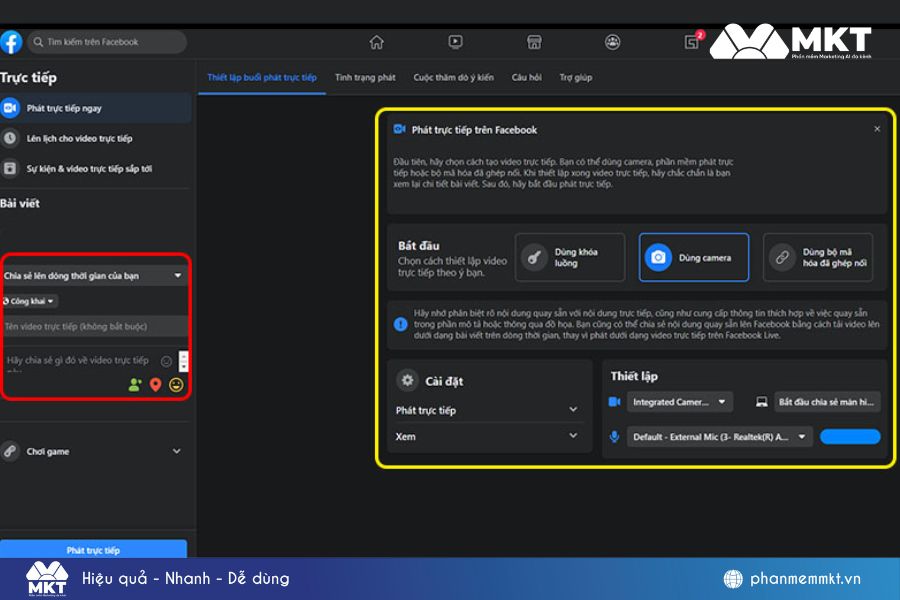
Task: Select Lên lịch cho video trực tiếp
Action: point(95,138)
